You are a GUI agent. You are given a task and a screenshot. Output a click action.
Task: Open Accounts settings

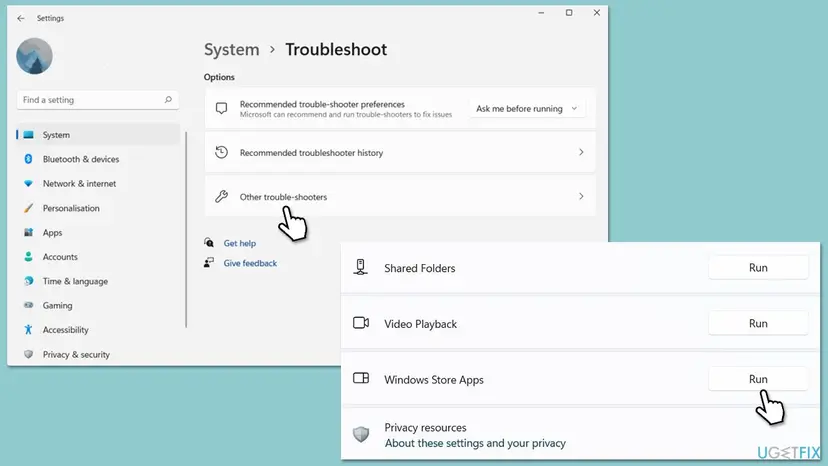click(60, 257)
